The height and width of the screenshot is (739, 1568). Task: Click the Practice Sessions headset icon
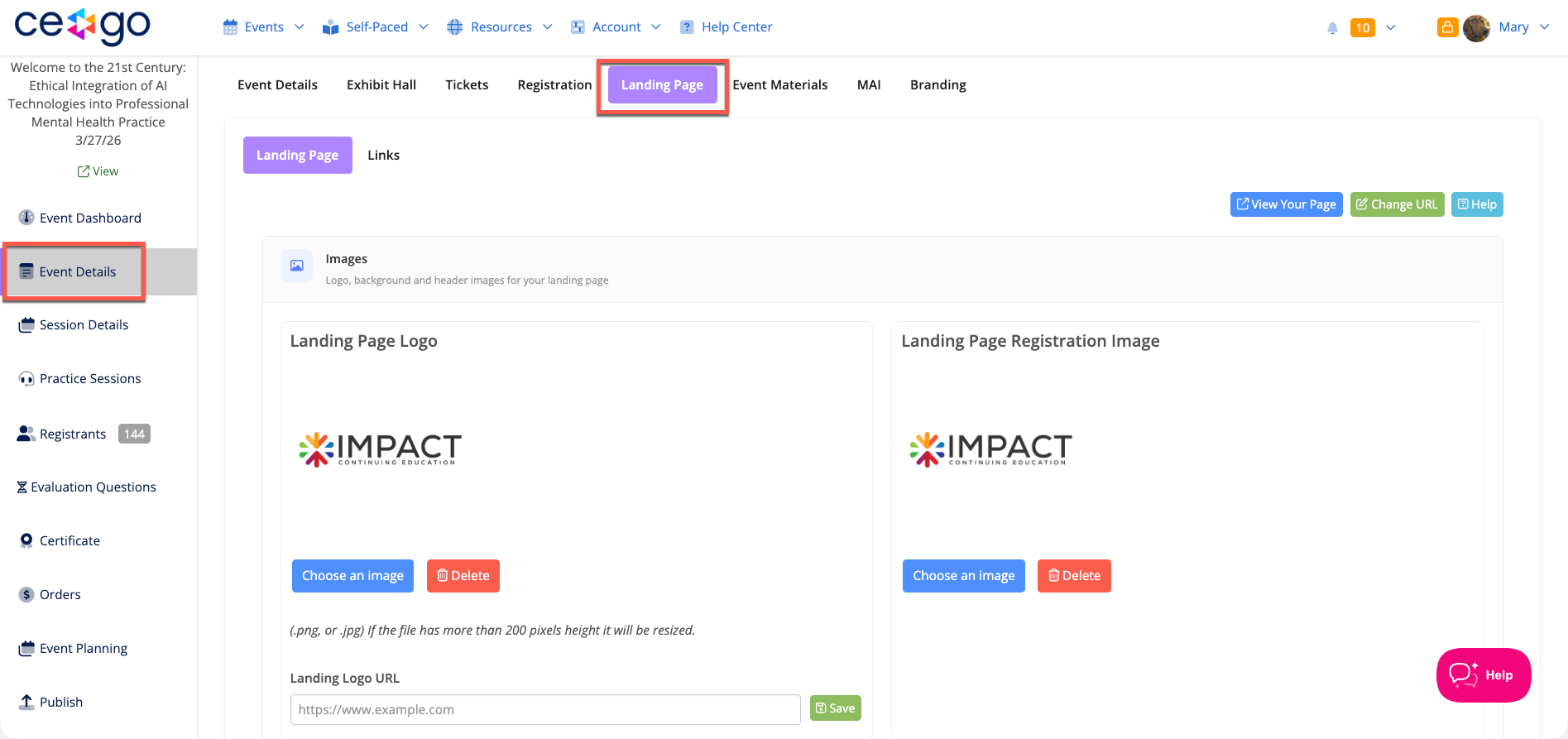click(26, 379)
